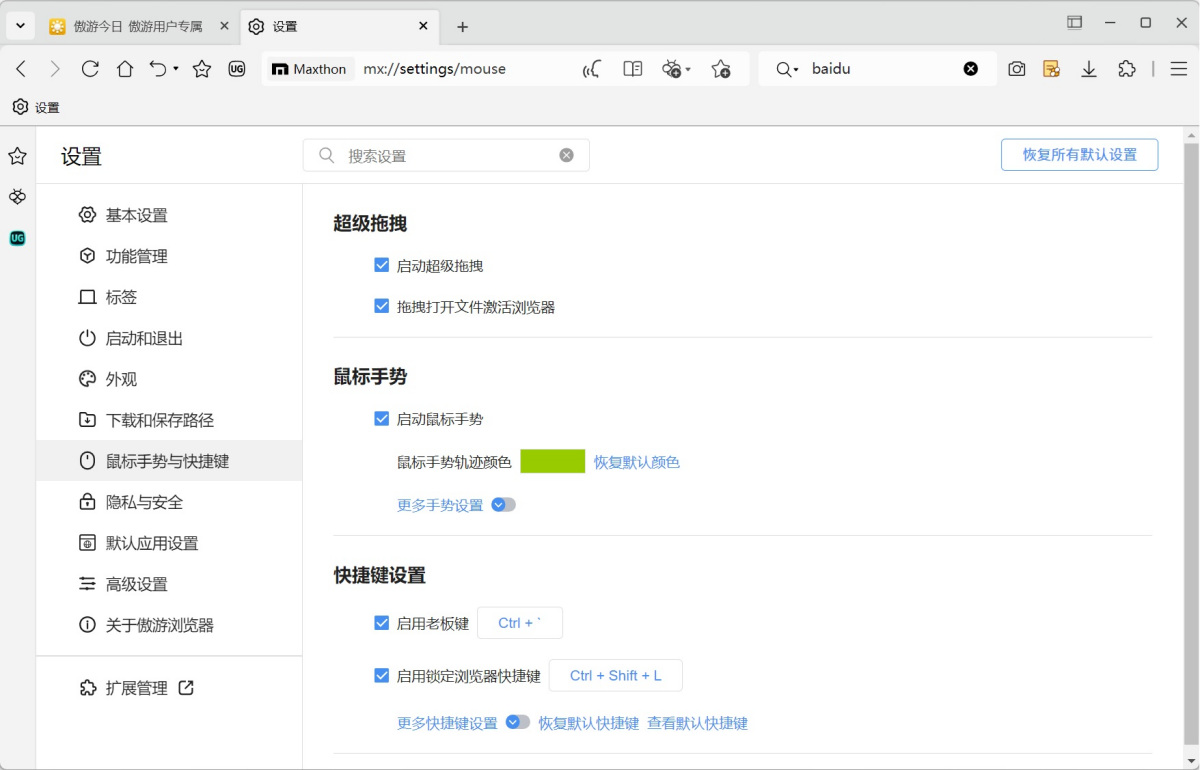Open the favorites star in left sidebar
The image size is (1200, 770).
point(17,156)
